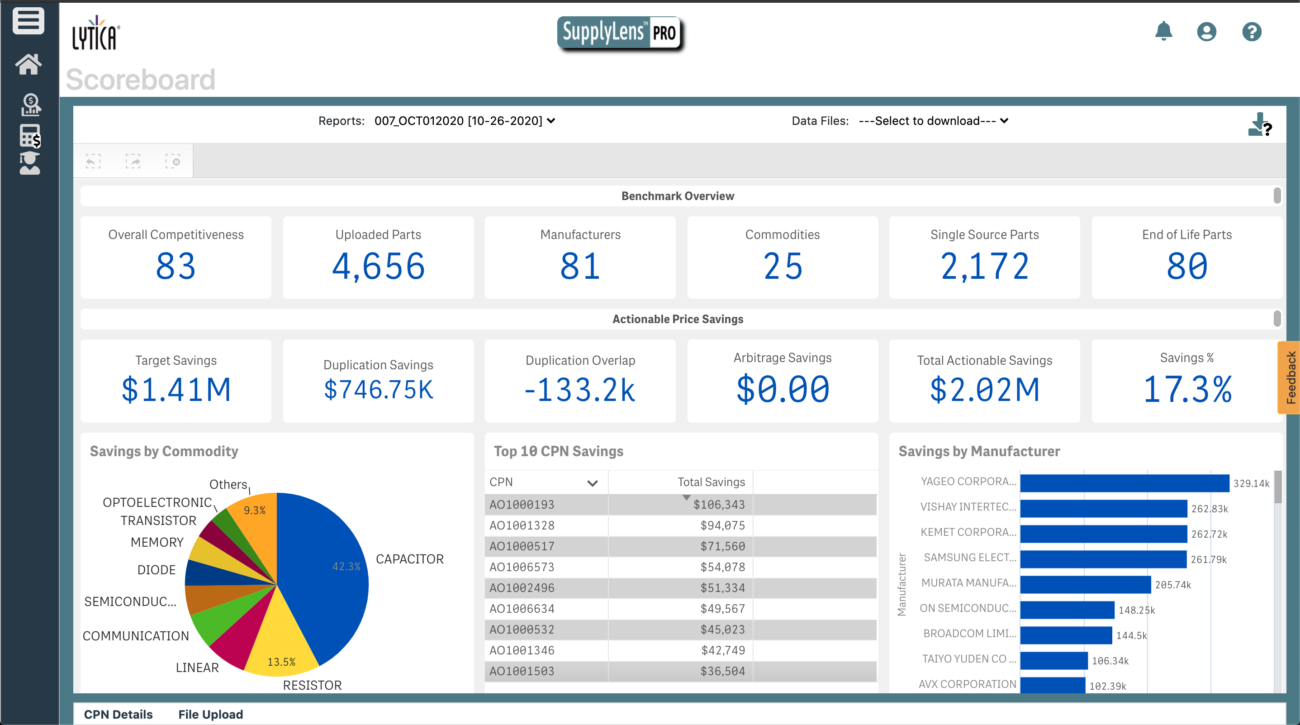Viewport: 1300px width, 725px height.
Task: Click the download help icon
Action: (1259, 125)
